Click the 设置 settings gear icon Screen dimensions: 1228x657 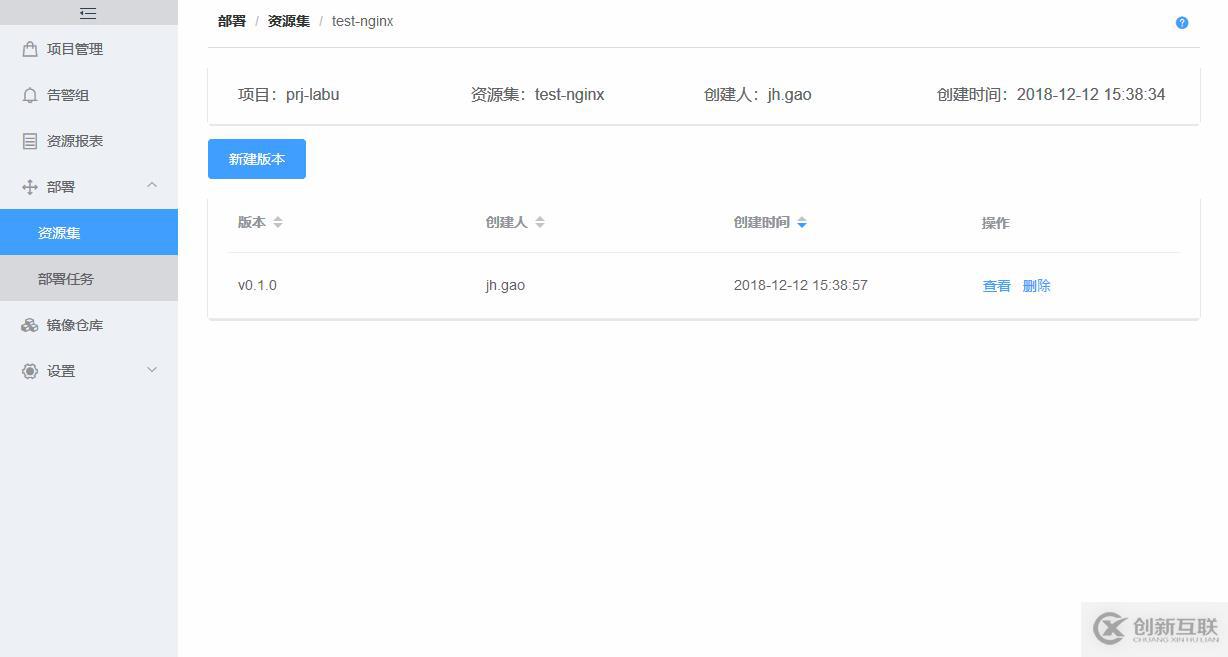point(31,370)
